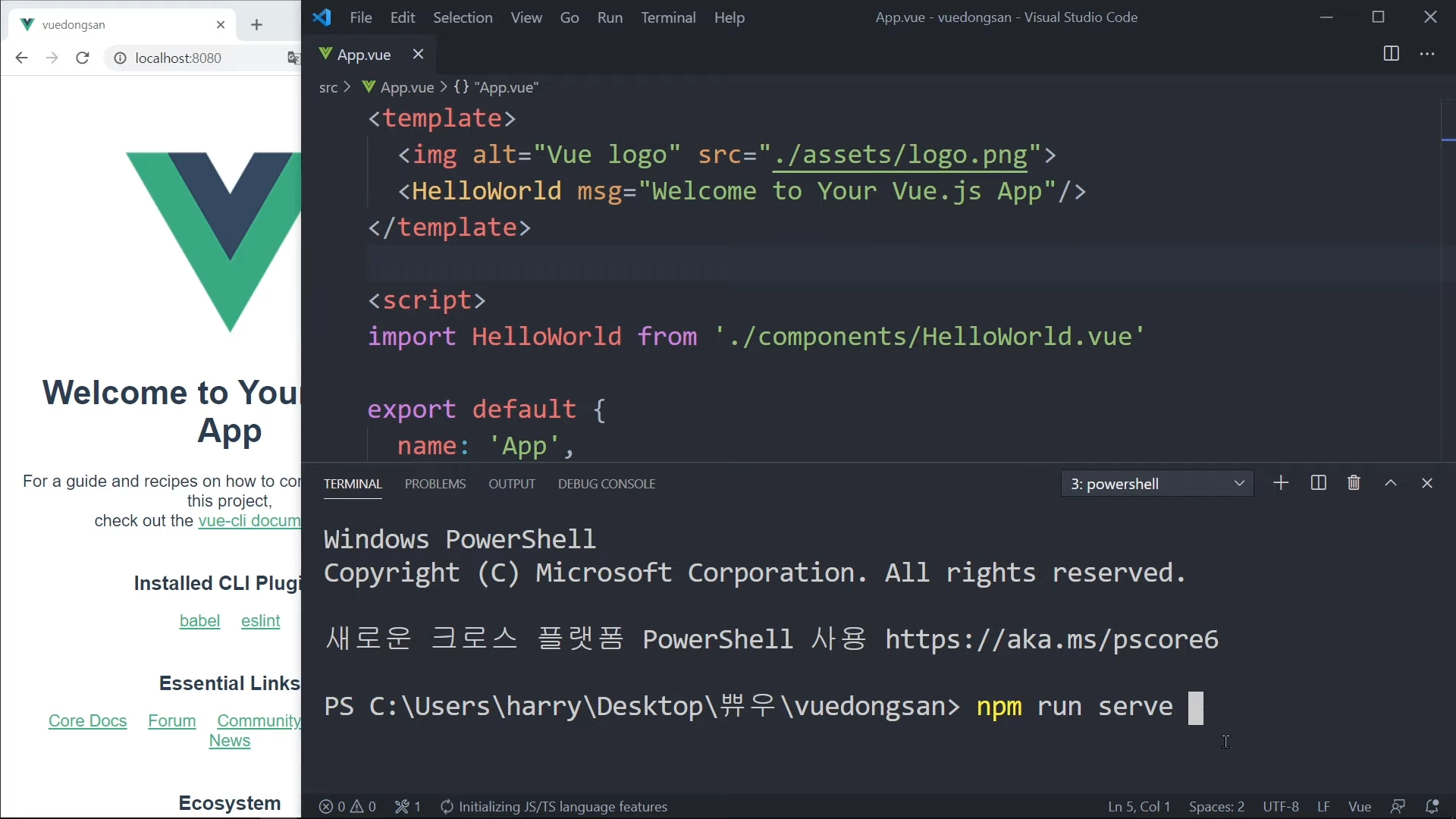Reload the localhost page

click(x=83, y=58)
